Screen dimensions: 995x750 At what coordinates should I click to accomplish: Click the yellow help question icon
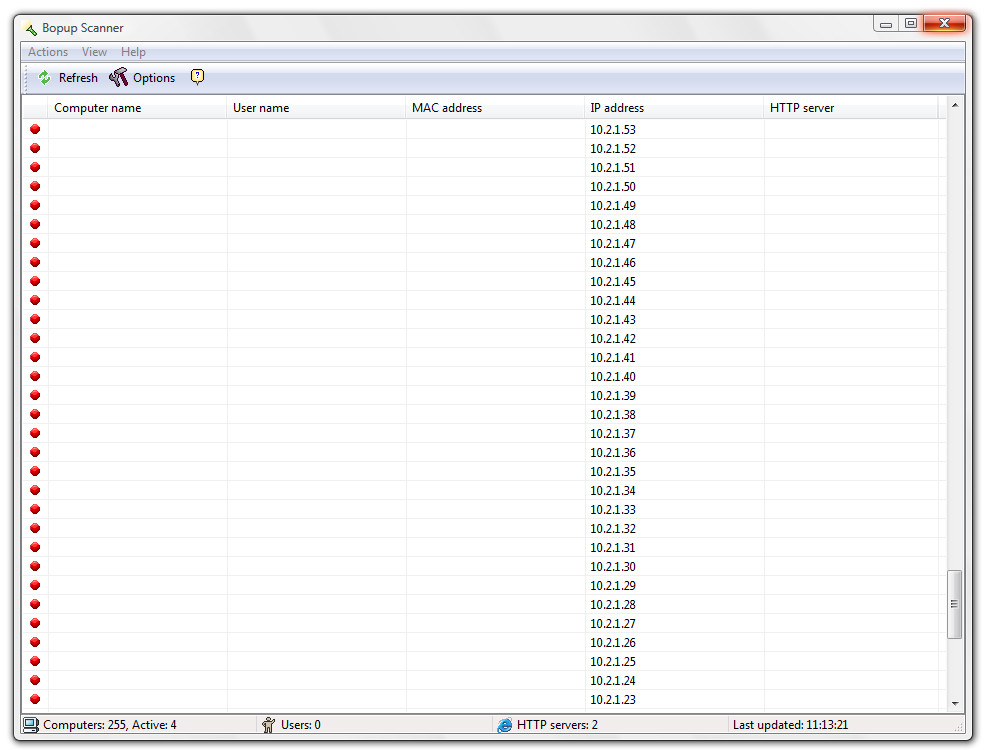click(197, 77)
